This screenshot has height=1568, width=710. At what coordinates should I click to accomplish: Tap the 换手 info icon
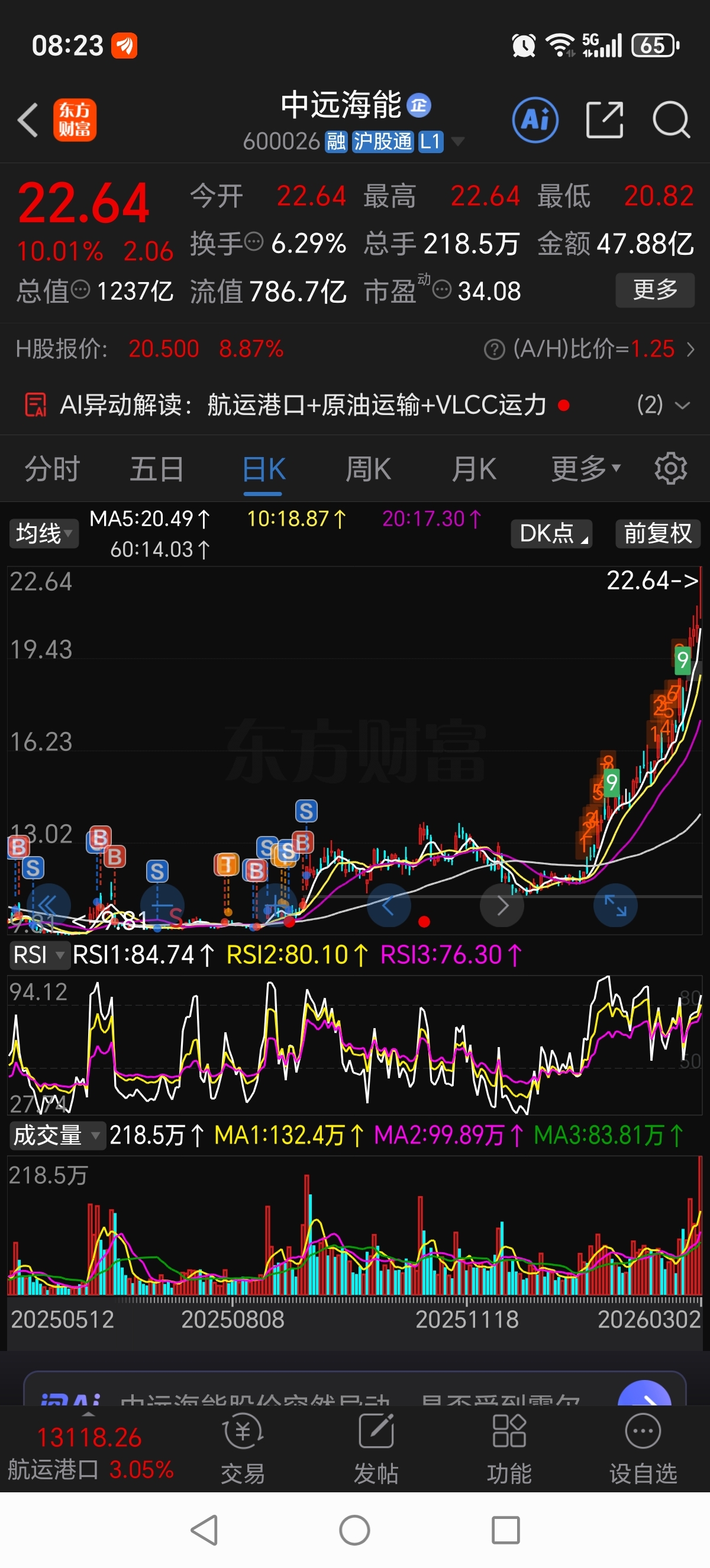click(x=253, y=242)
